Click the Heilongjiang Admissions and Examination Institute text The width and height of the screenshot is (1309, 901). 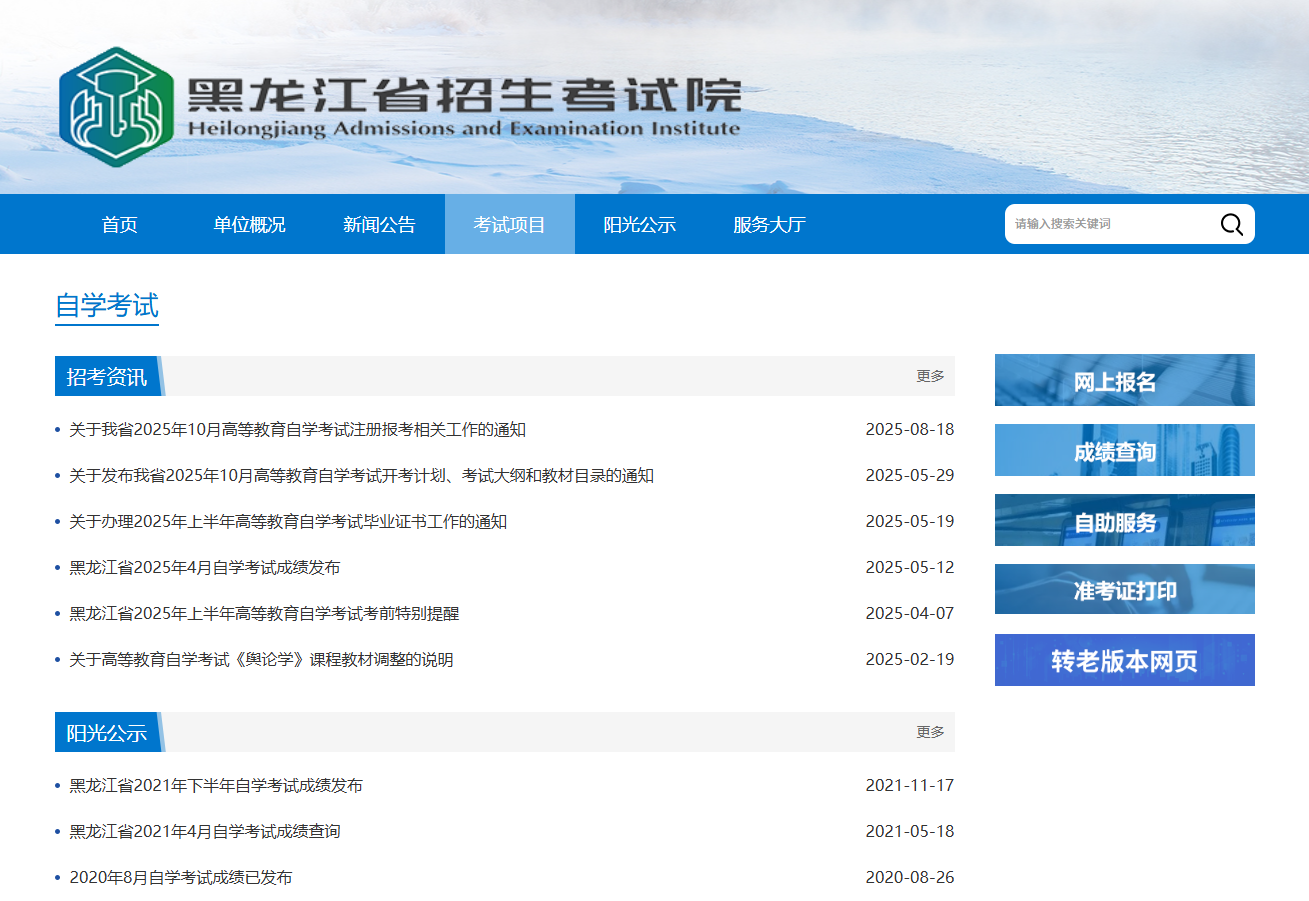click(x=464, y=129)
